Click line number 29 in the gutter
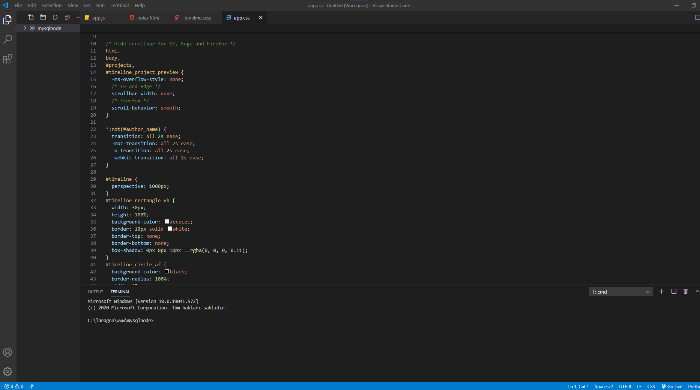The width and height of the screenshot is (700, 390). pyautogui.click(x=93, y=179)
